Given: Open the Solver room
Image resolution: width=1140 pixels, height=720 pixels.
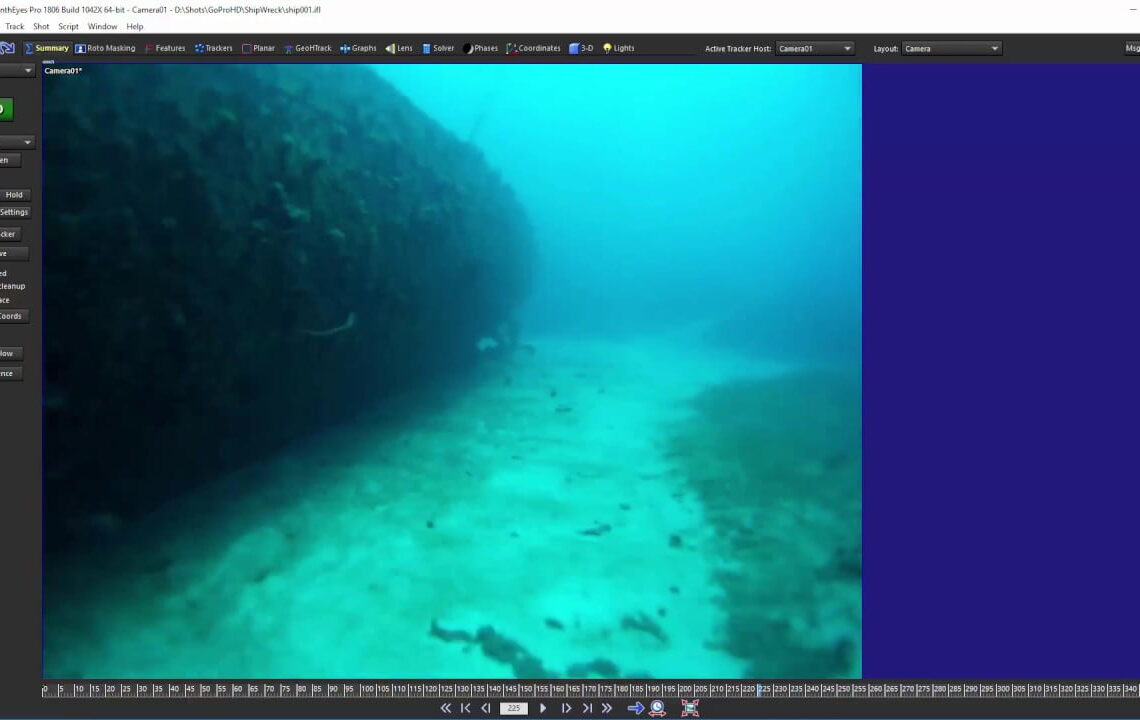Looking at the screenshot, I should click(x=438, y=48).
